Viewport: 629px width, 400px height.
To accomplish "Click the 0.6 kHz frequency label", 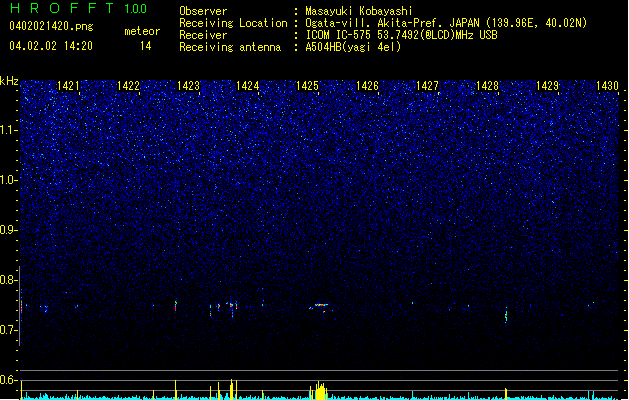I will click(8, 380).
